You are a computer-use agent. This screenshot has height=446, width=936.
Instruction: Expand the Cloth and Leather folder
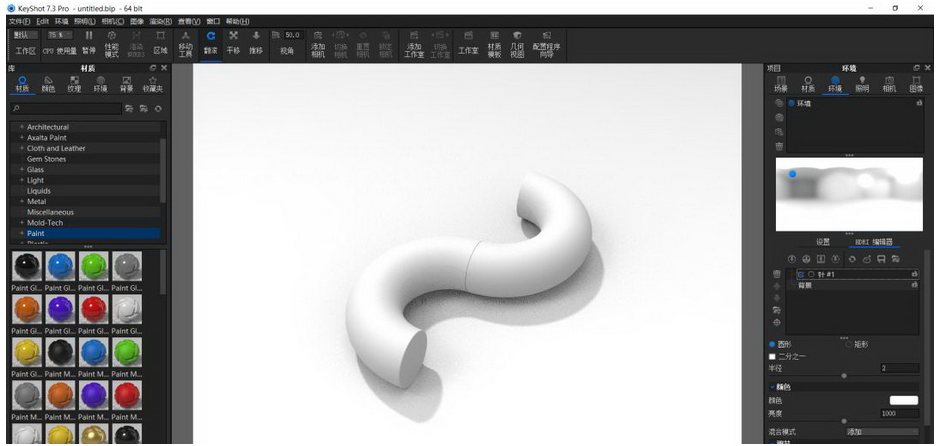click(x=21, y=148)
